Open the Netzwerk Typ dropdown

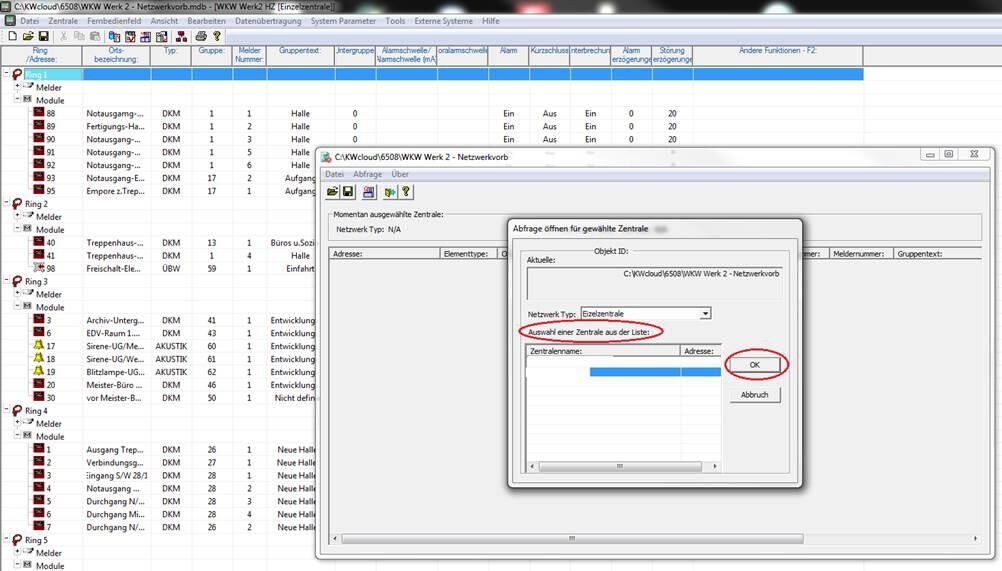[x=705, y=314]
